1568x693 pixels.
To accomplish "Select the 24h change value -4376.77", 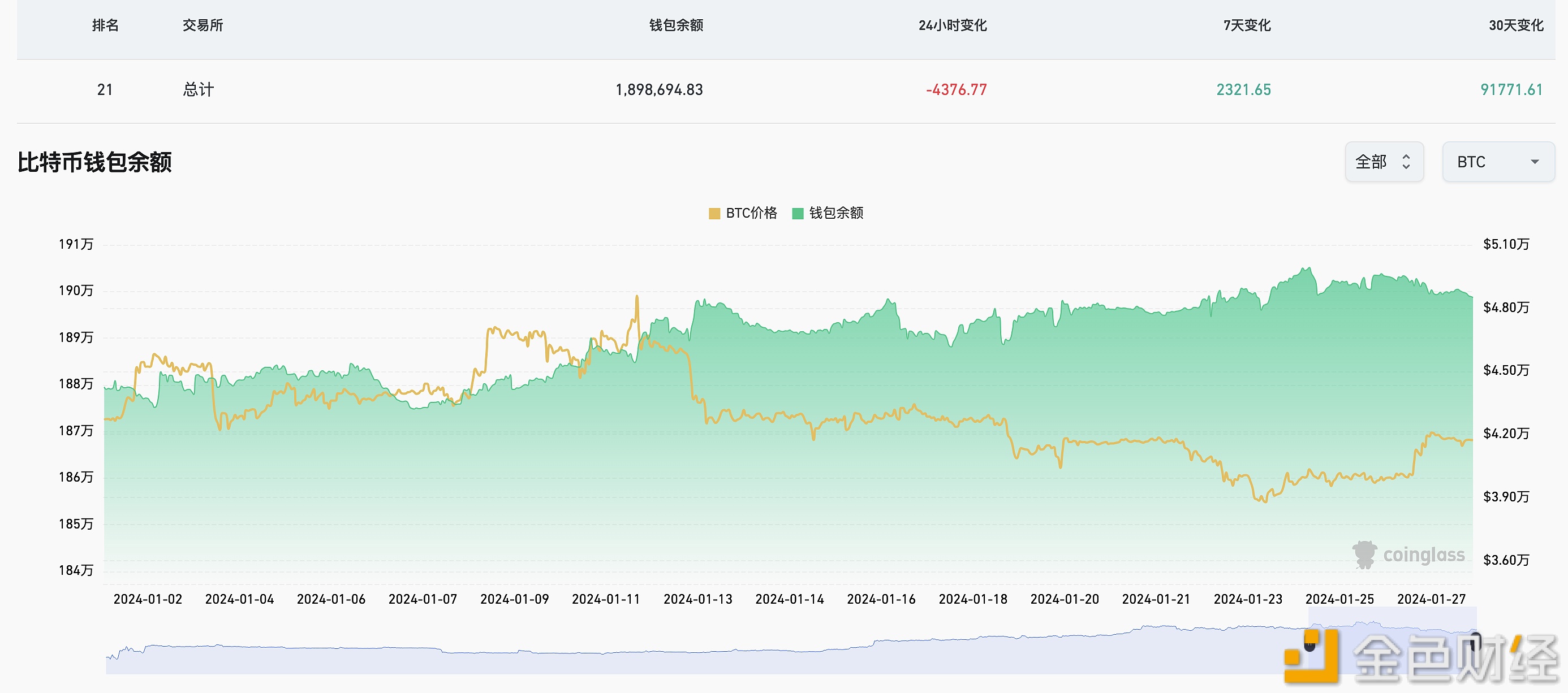I will (957, 90).
